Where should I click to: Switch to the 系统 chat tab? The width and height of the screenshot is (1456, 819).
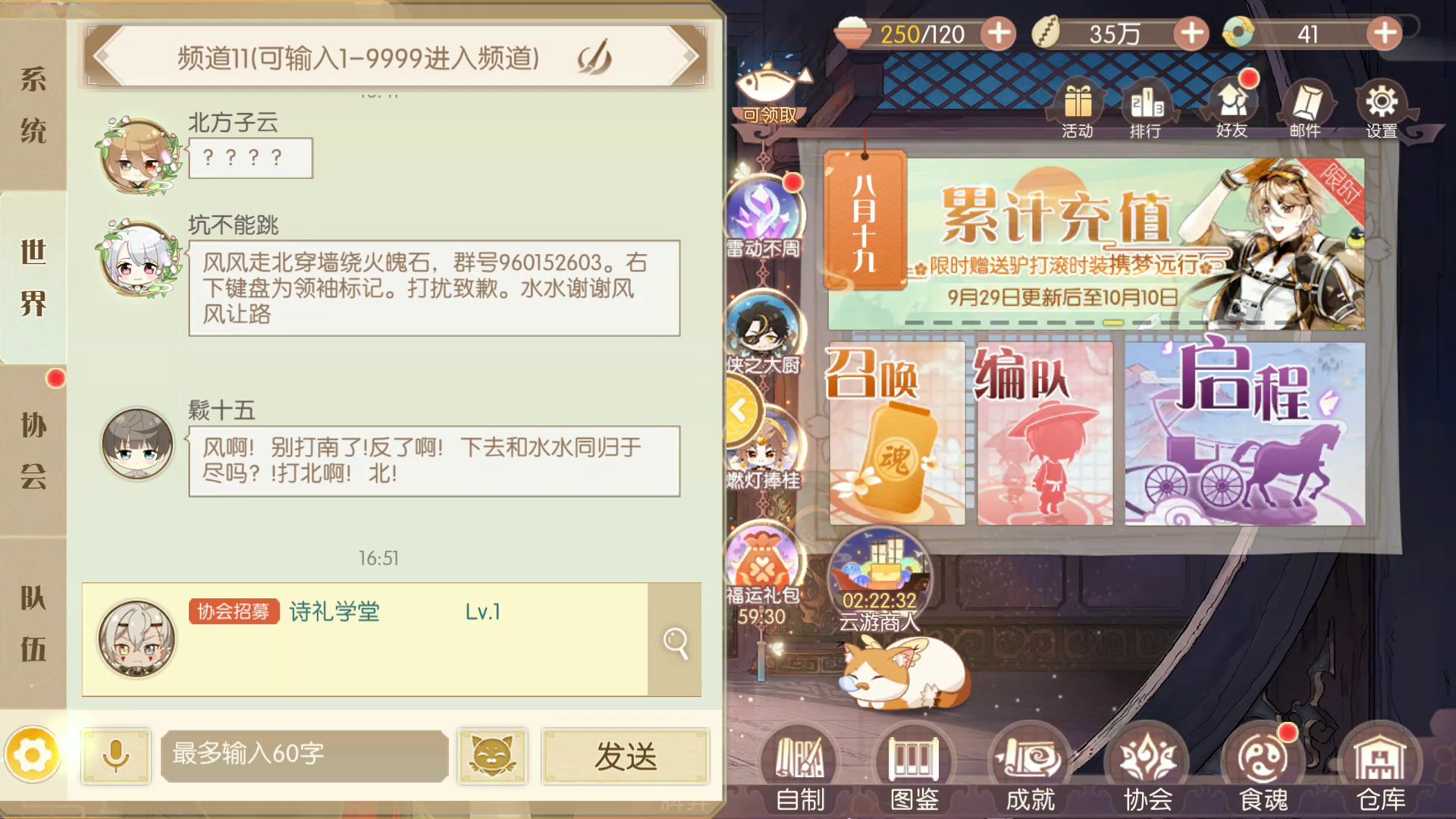(33, 105)
